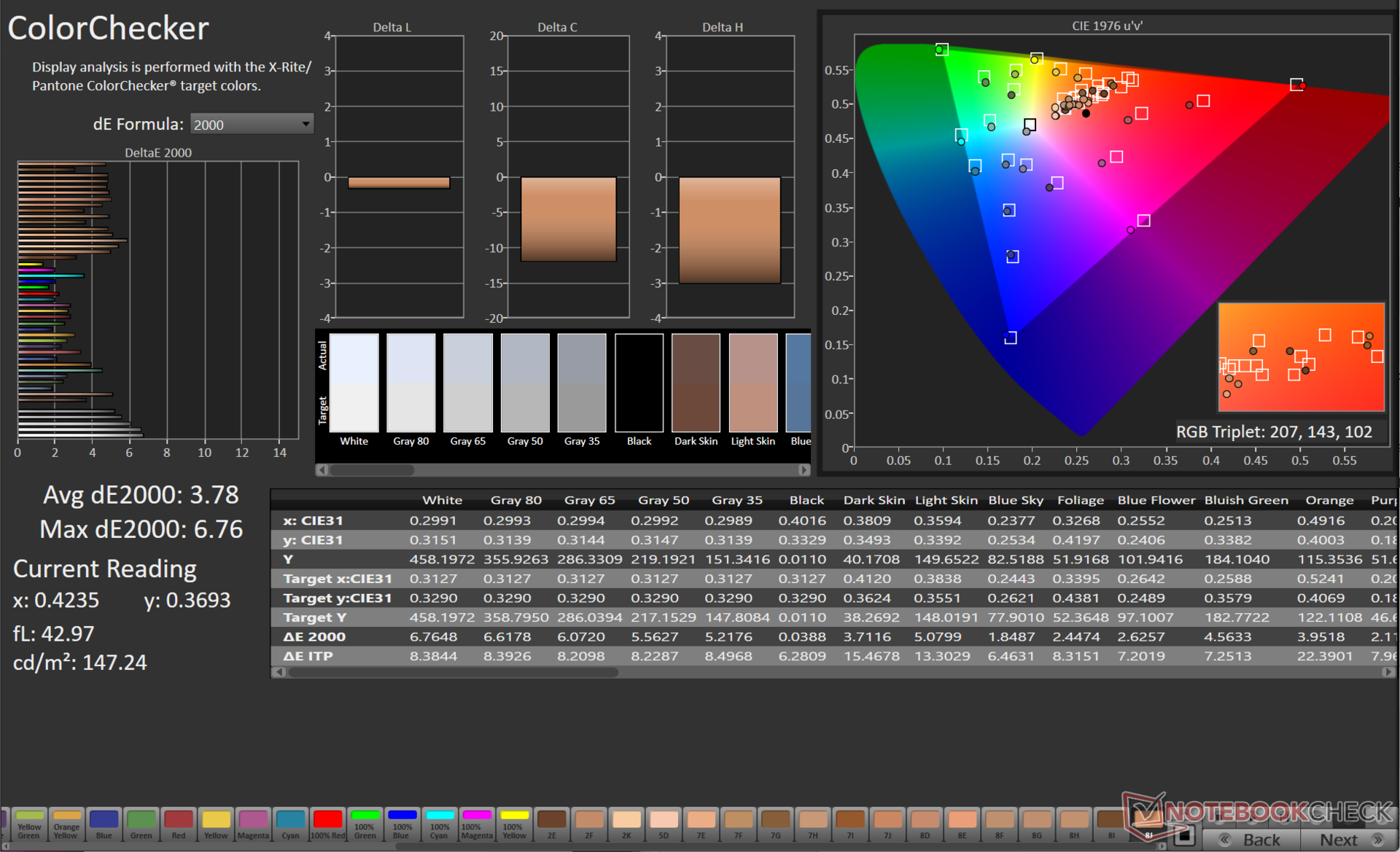Select the Blue Sky column header
Screen dimensions: 1400x852
[x=1015, y=500]
